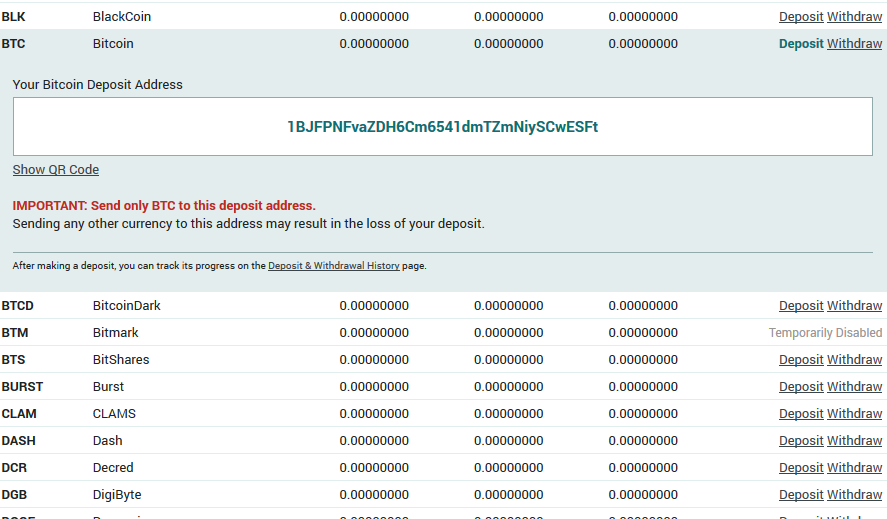Open Withdraw for CLAMS
Image resolution: width=887 pixels, height=519 pixels.
tap(854, 414)
